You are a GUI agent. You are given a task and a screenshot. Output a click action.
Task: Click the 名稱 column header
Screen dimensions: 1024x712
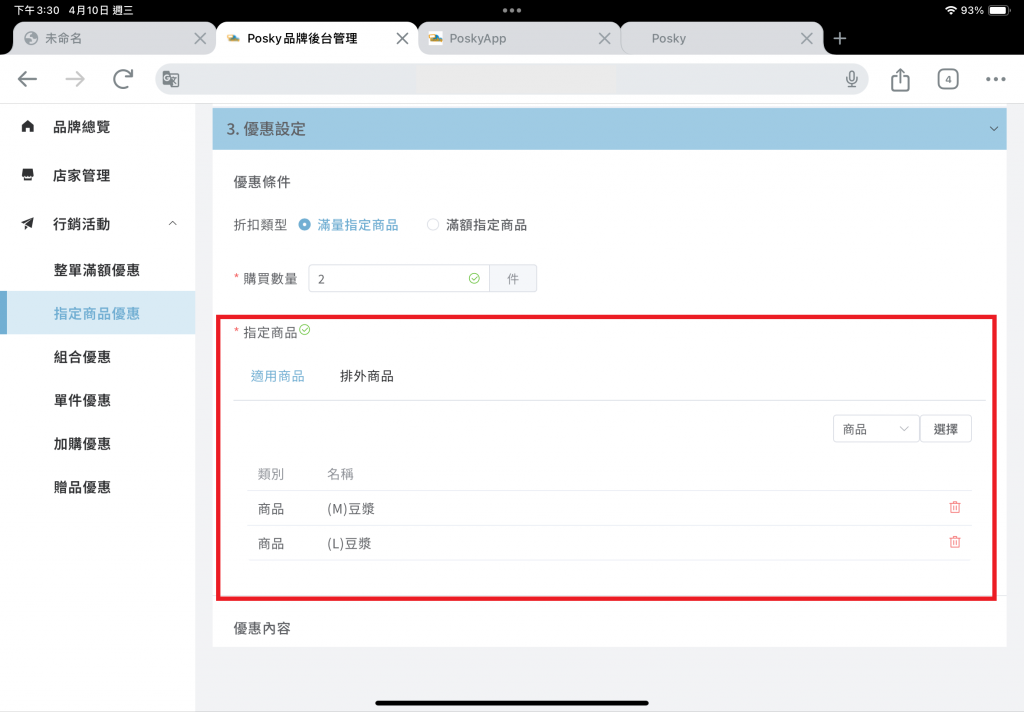(340, 474)
